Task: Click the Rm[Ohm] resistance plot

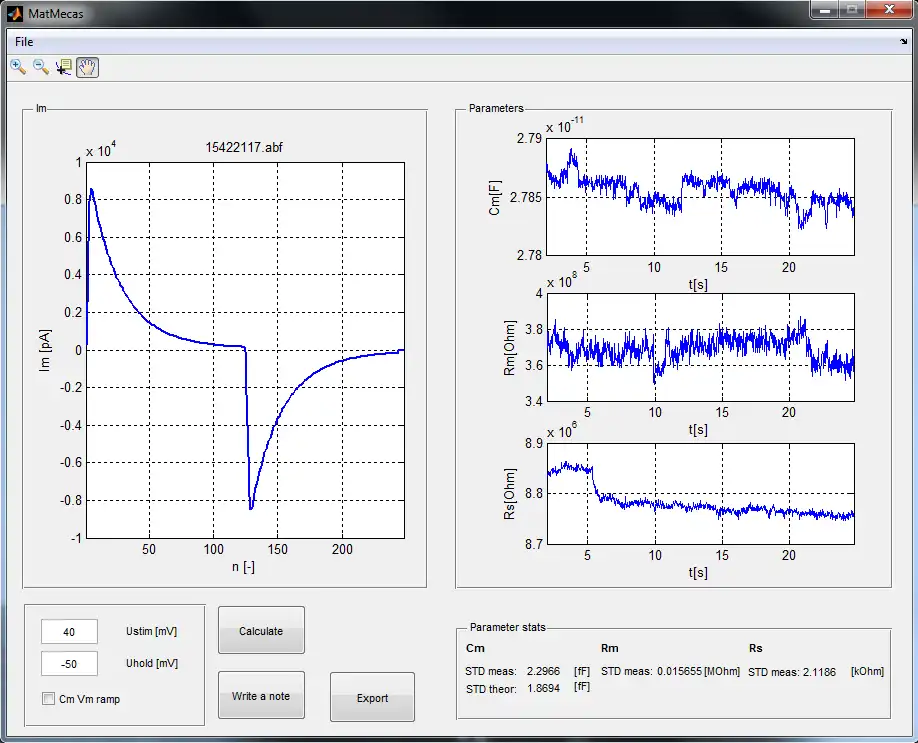Action: [x=700, y=347]
